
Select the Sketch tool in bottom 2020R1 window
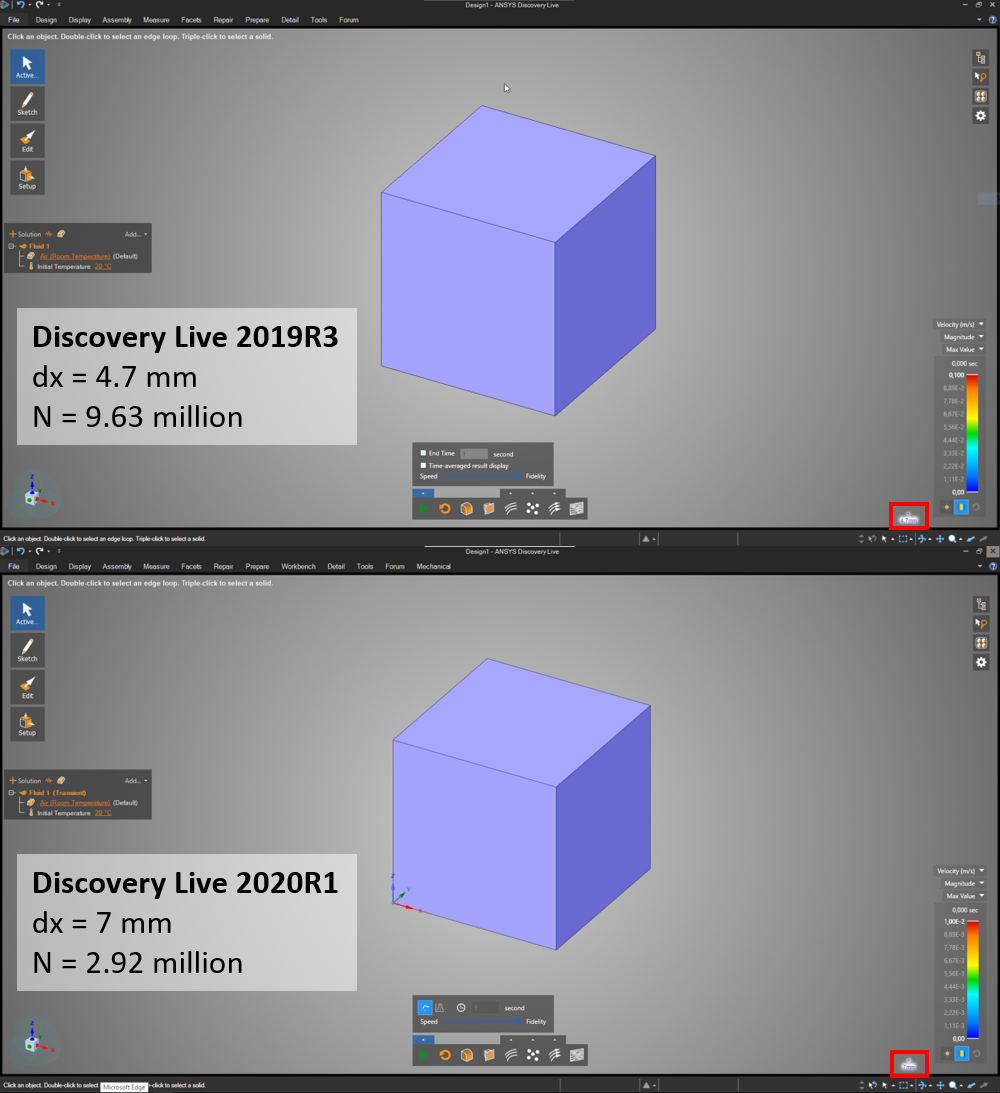tap(27, 650)
